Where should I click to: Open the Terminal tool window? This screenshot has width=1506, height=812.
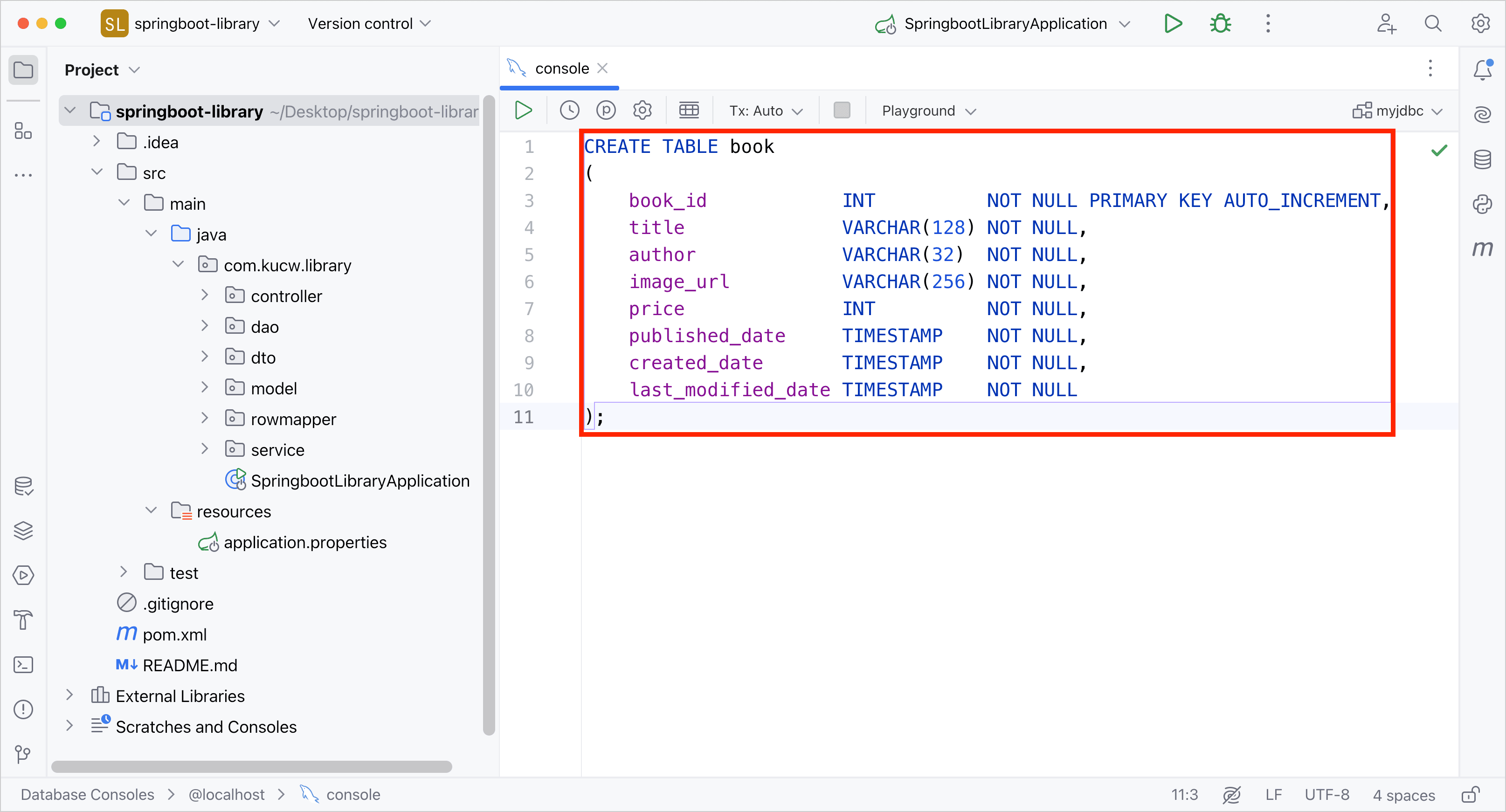tap(23, 665)
